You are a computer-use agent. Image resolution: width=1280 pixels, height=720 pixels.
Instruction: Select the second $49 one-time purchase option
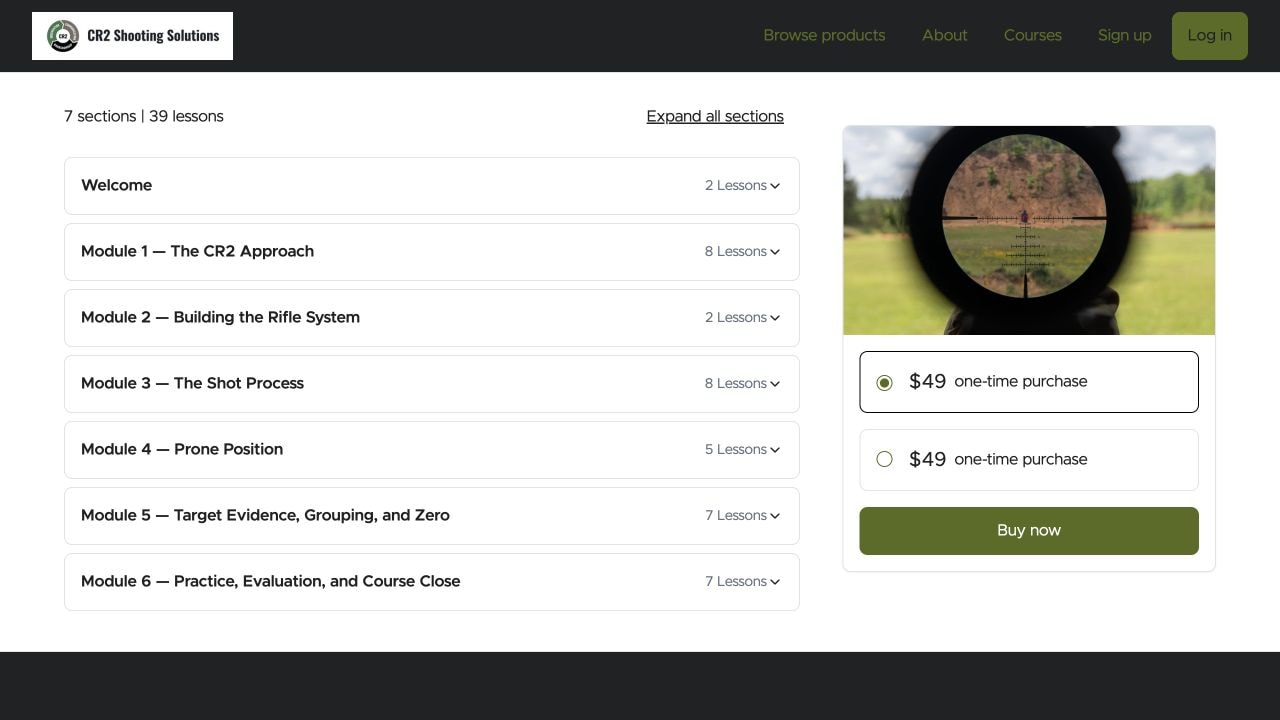[x=1029, y=460]
